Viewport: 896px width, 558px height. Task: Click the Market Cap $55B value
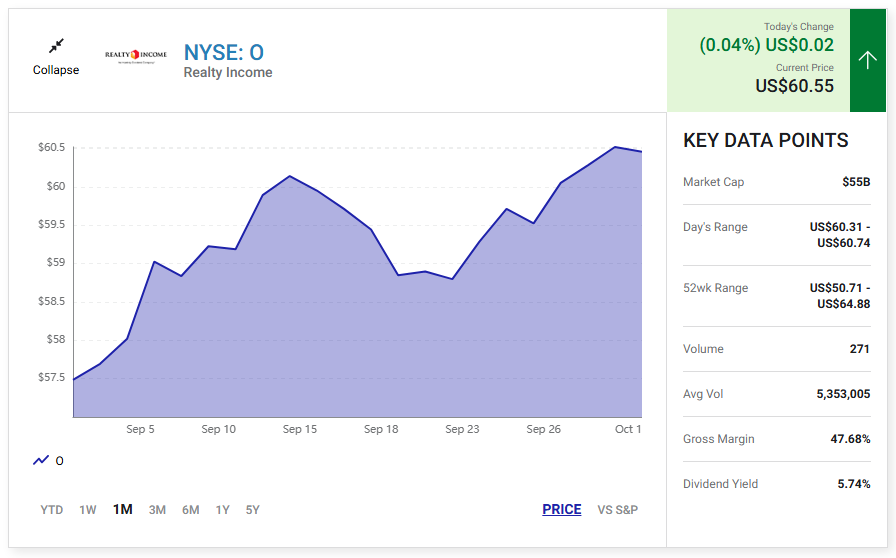[x=856, y=182]
